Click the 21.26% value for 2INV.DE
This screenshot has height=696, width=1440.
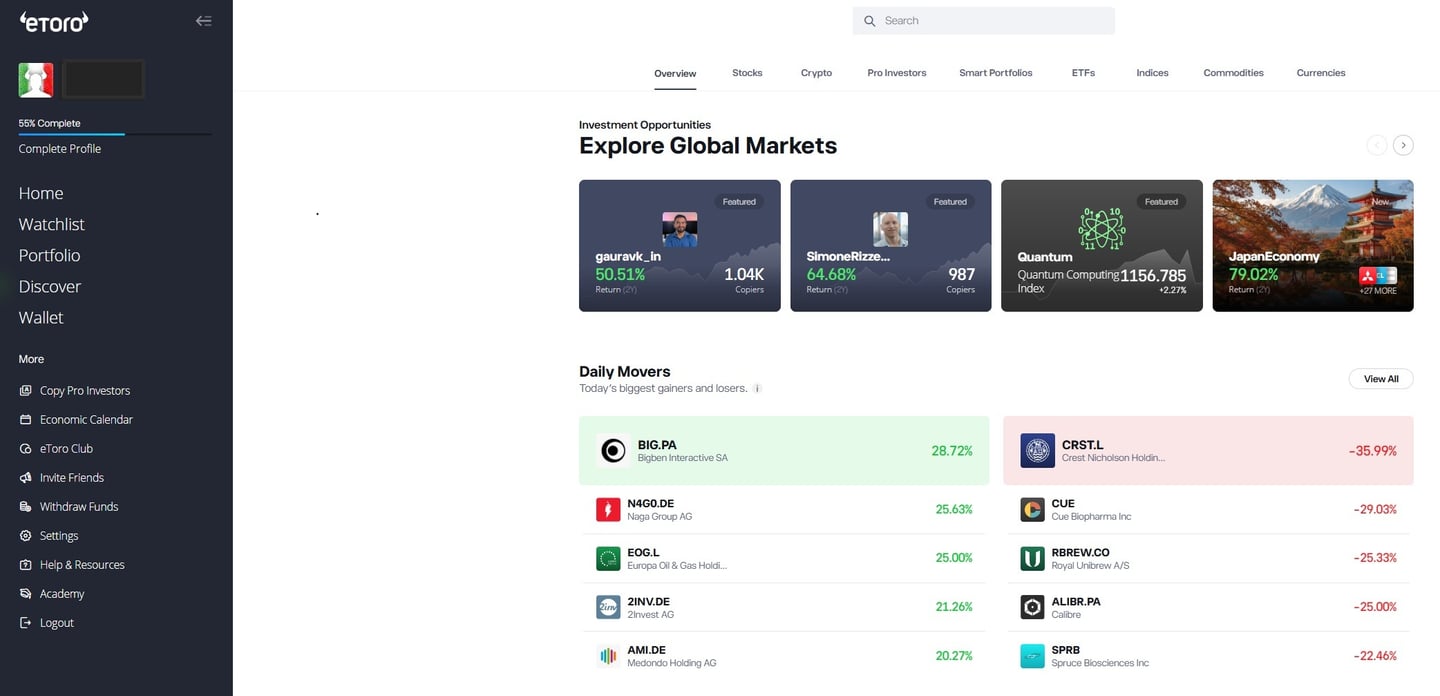(954, 607)
